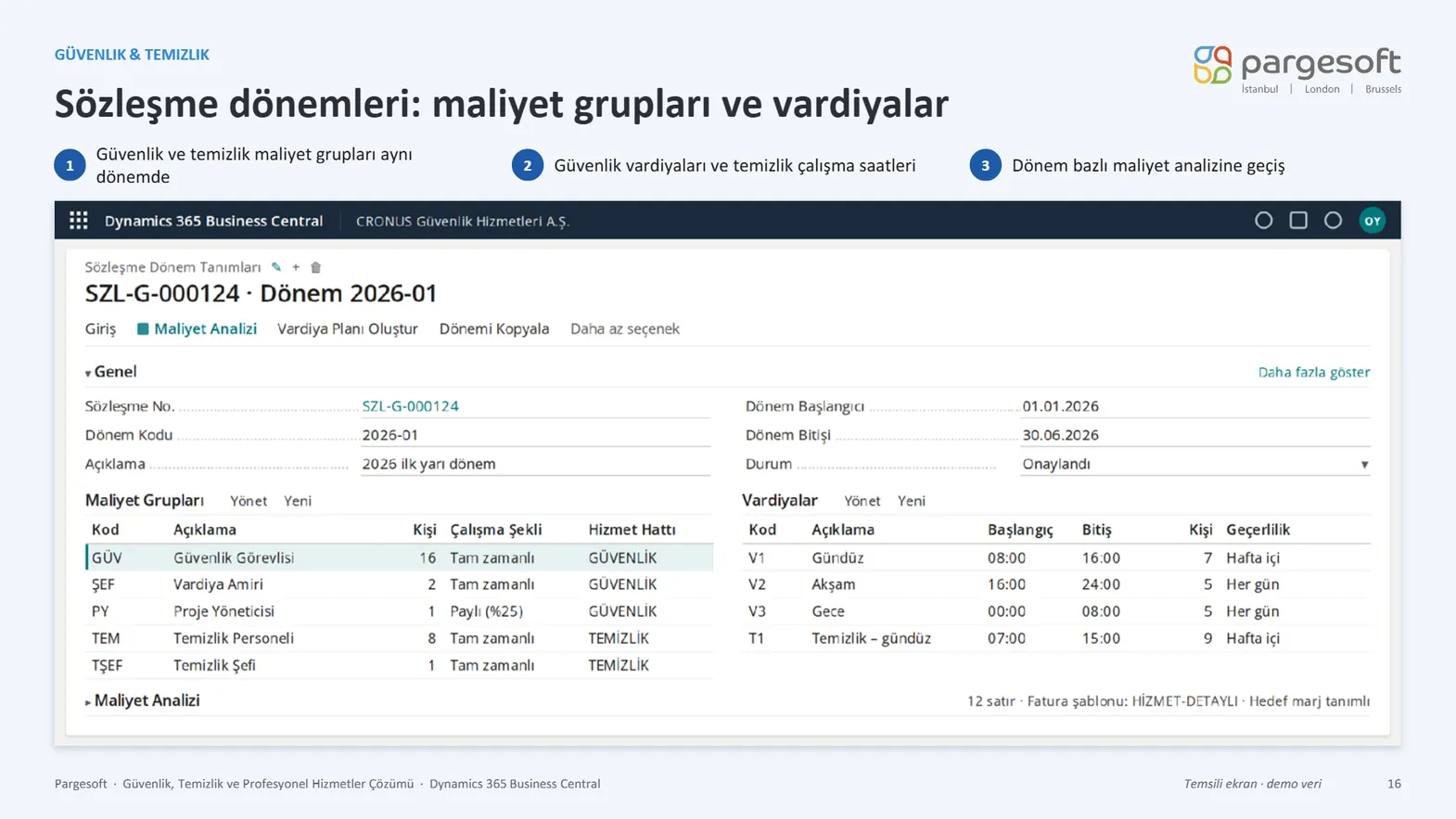The image size is (1456, 819).
Task: Click Yönet in Maliyet Grupları
Action: pyautogui.click(x=248, y=501)
